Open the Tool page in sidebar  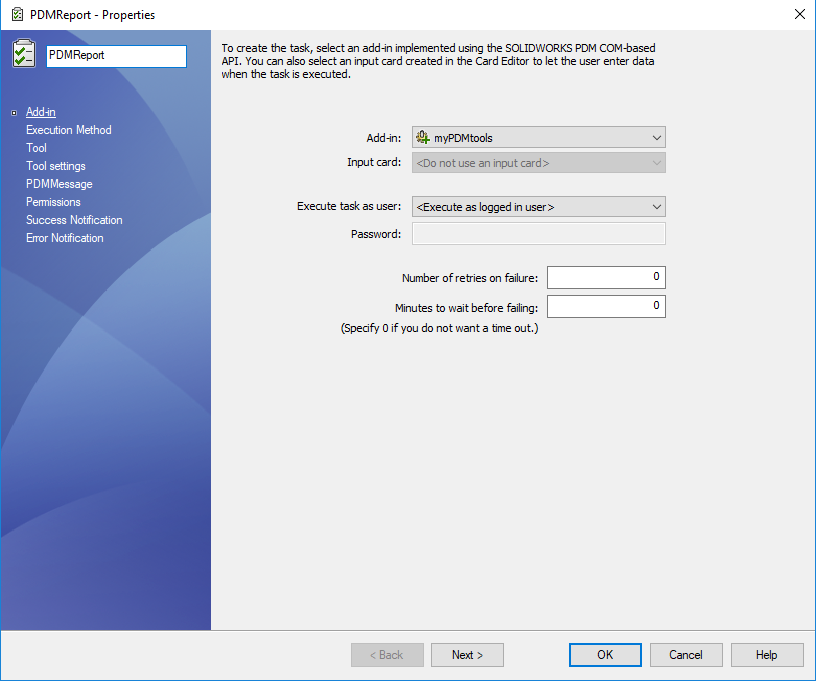[x=36, y=148]
